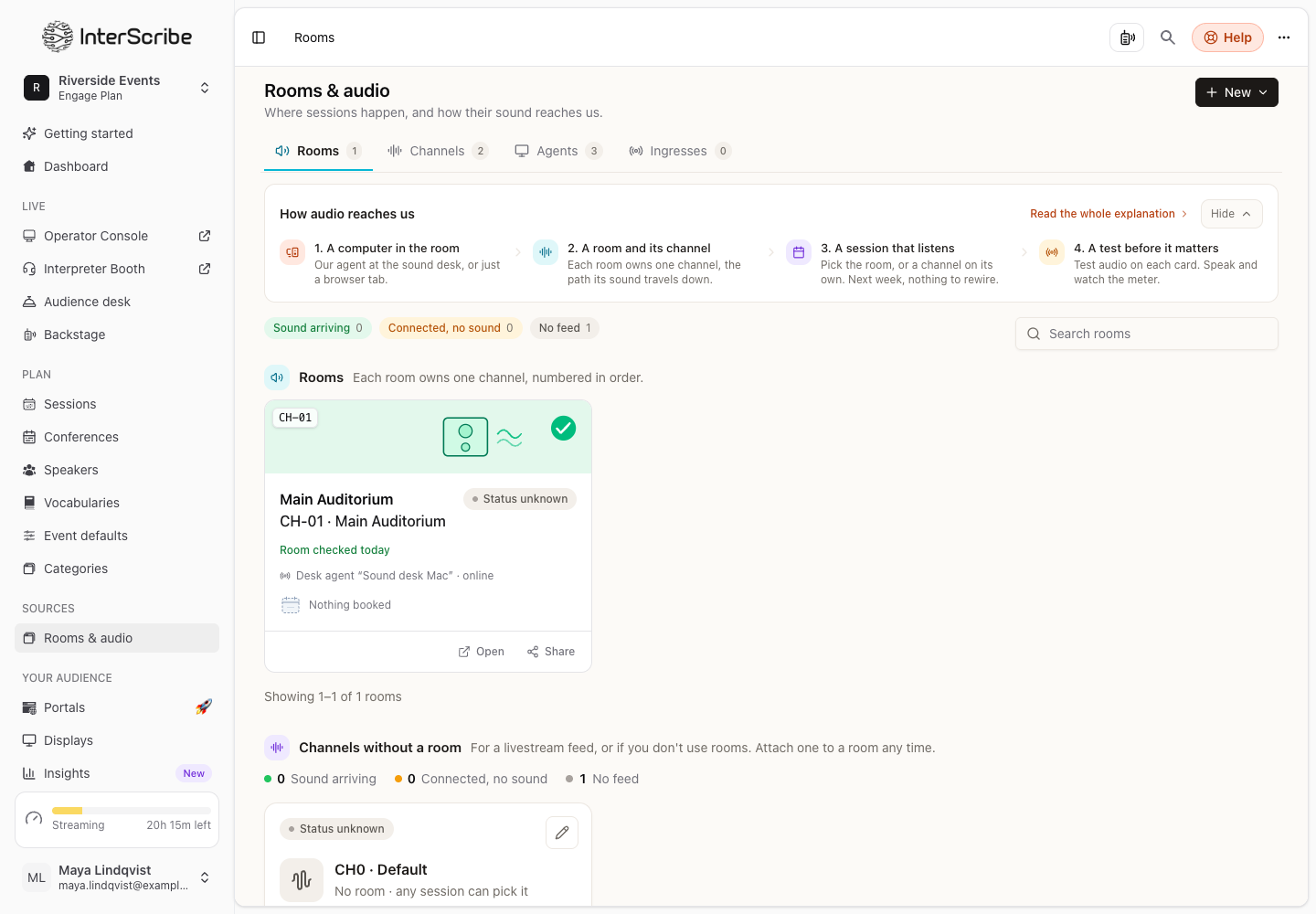Click the calendar icon beside Nothing booked
Image resolution: width=1316 pixels, height=914 pixels.
291,605
